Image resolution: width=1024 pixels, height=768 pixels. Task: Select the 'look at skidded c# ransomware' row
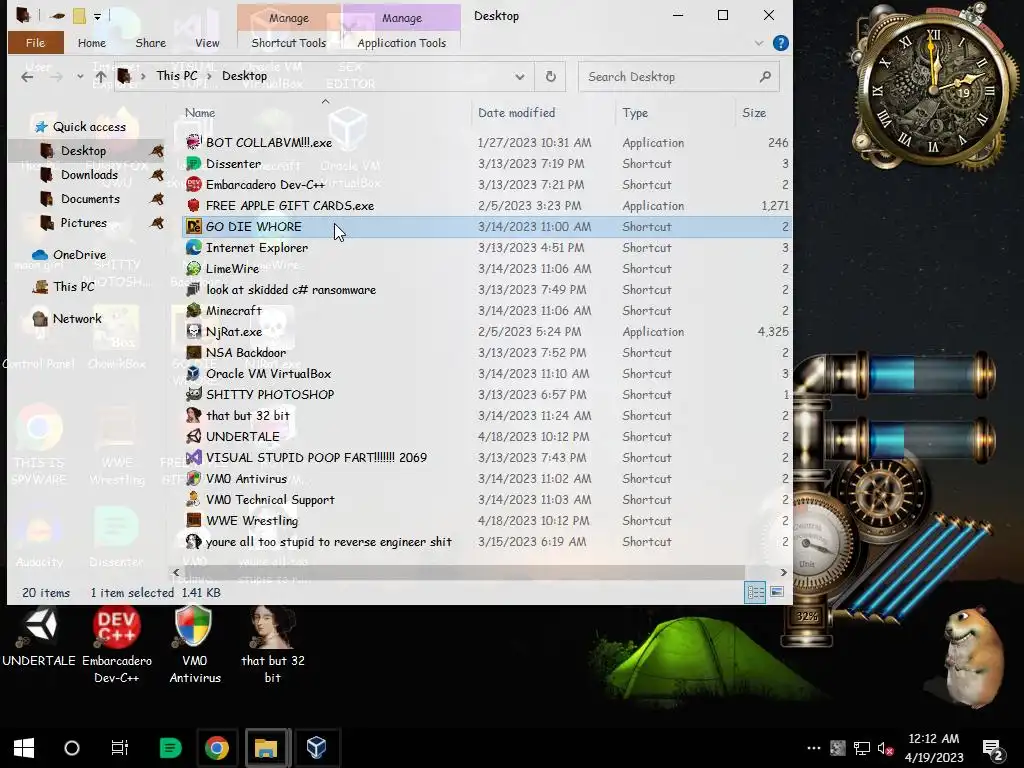(x=487, y=289)
